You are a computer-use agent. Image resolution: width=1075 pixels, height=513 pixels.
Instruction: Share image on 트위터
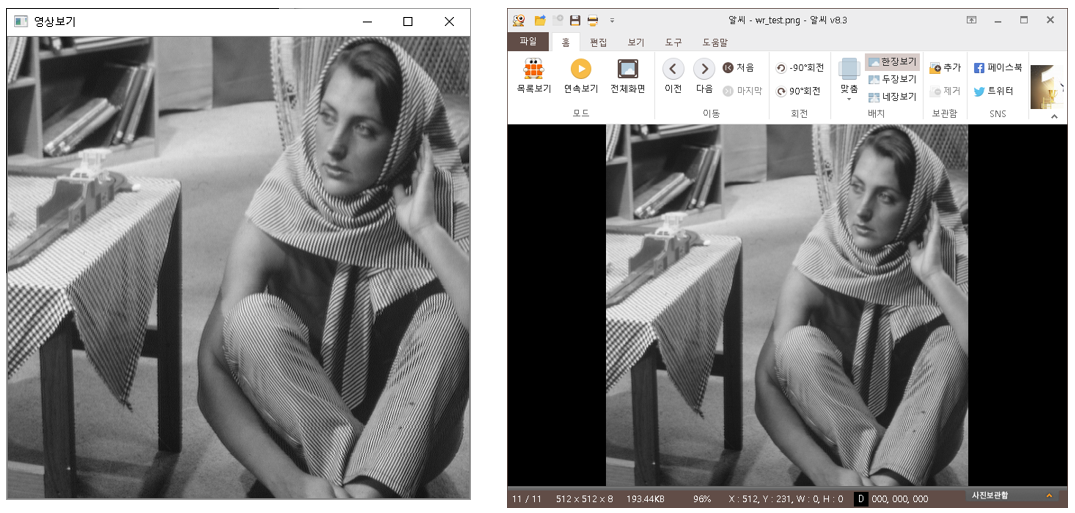pos(993,91)
